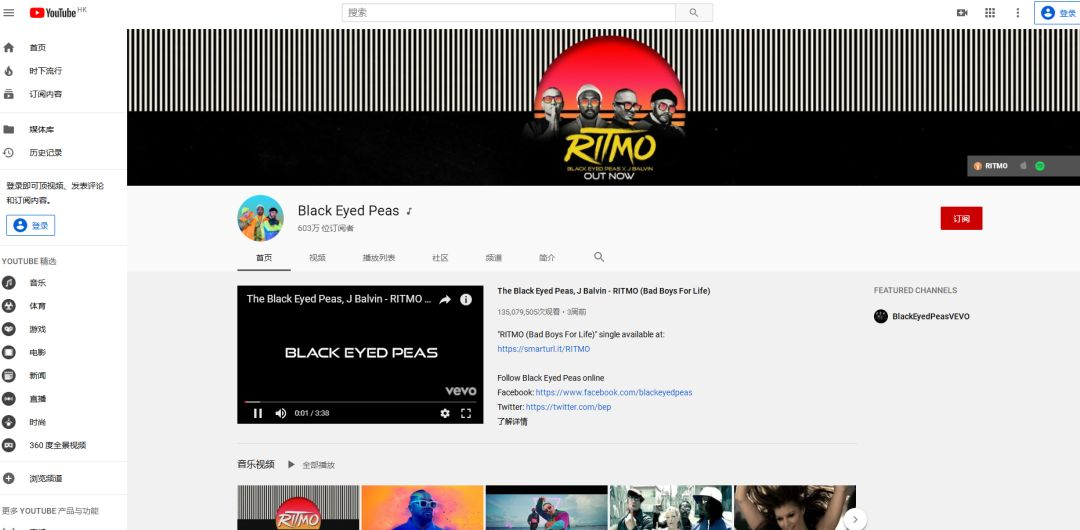Switch to the 简介 about tab
The width and height of the screenshot is (1080, 530).
(547, 258)
